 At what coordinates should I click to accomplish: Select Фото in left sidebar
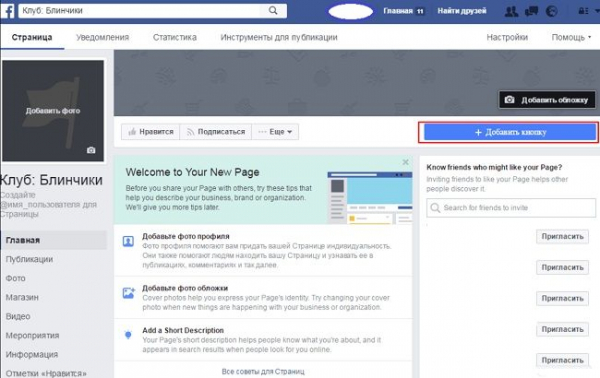click(x=15, y=278)
